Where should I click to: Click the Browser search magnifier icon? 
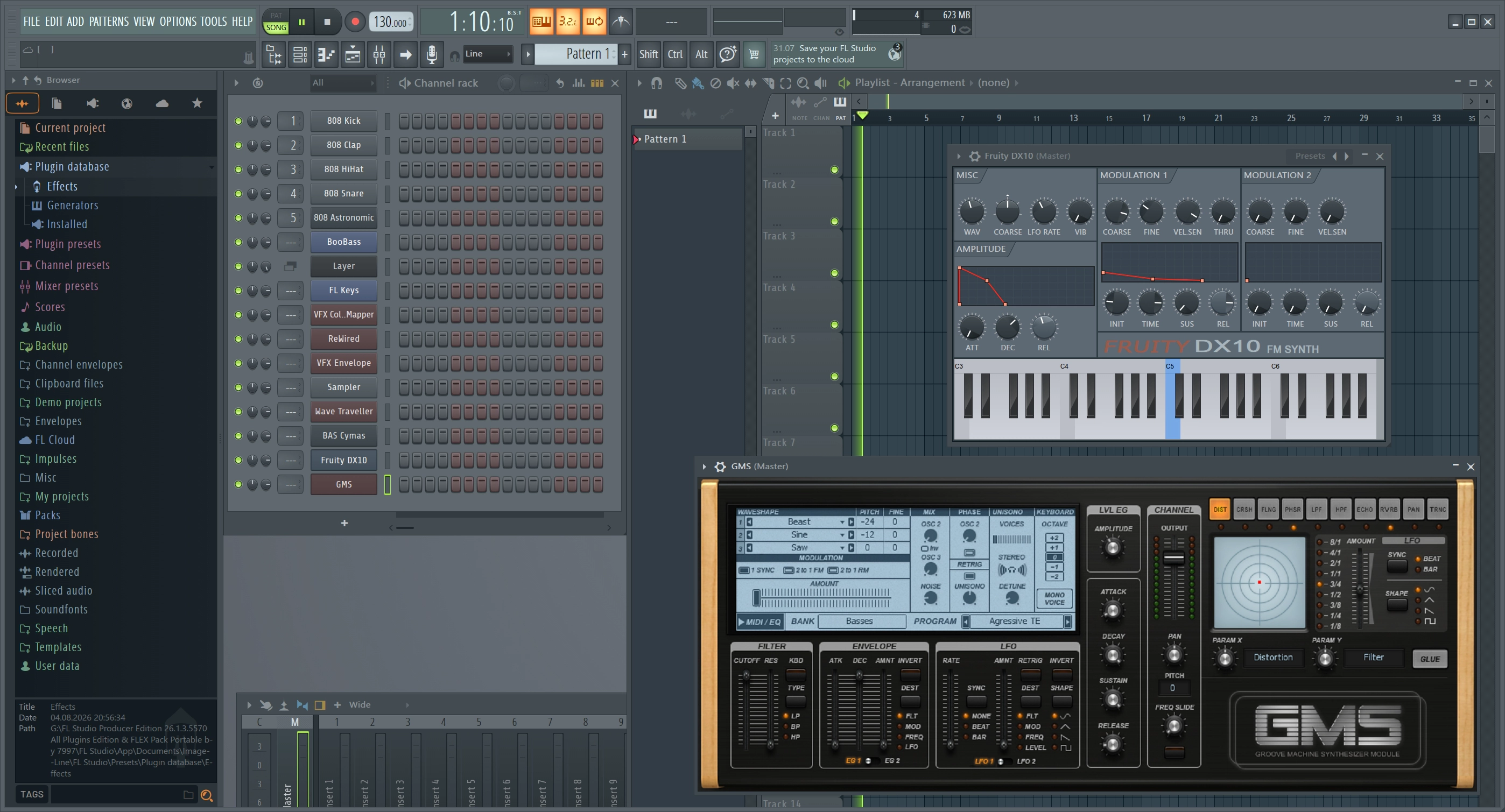pos(206,795)
